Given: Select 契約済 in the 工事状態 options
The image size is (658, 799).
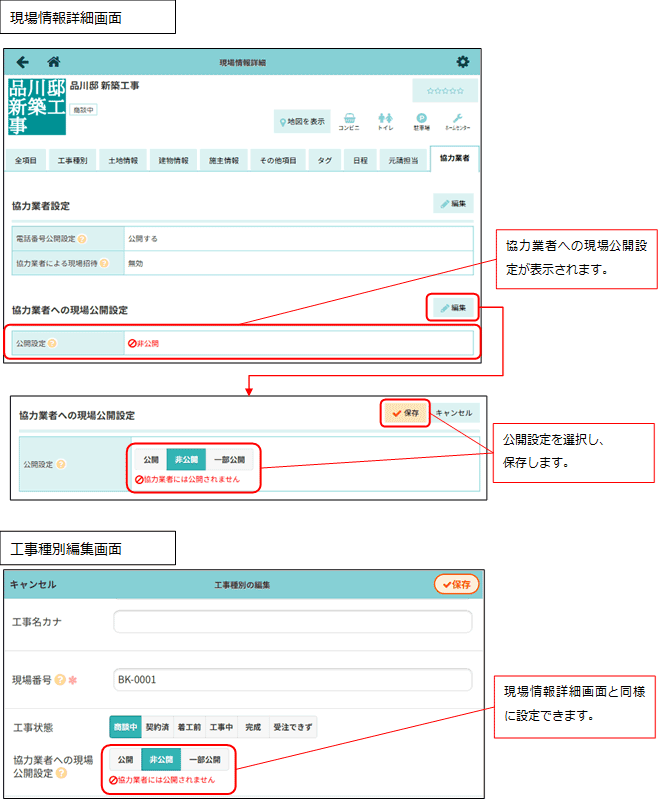Looking at the screenshot, I should (158, 727).
